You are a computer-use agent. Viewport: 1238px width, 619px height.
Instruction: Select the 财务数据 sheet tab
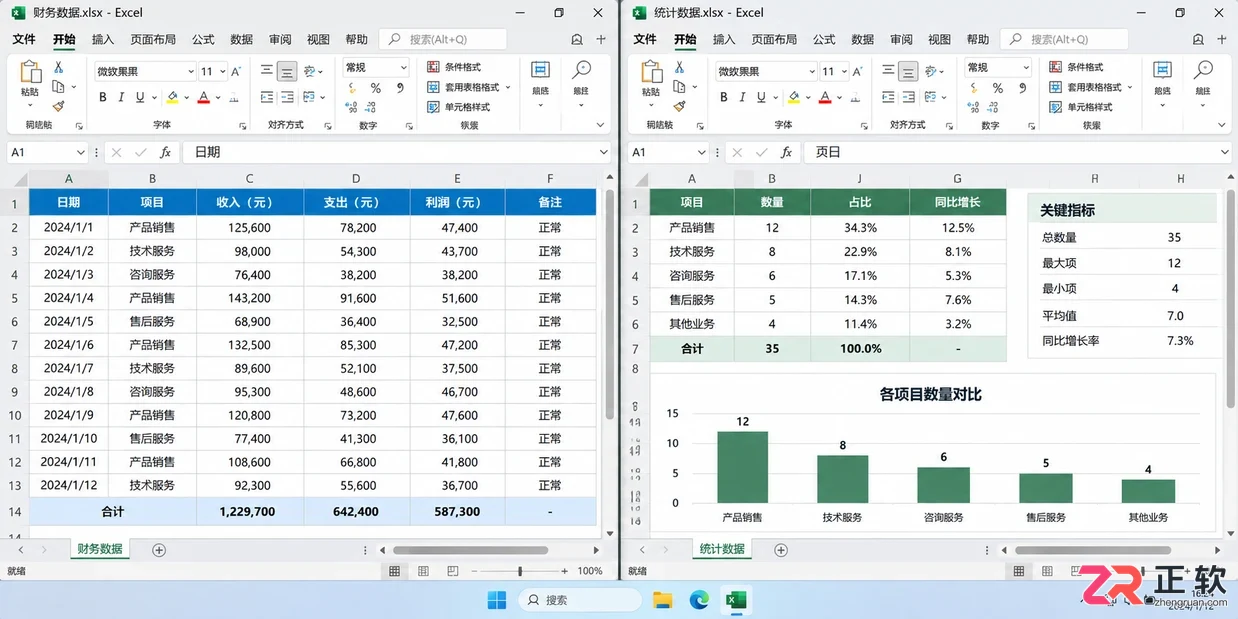tap(100, 549)
